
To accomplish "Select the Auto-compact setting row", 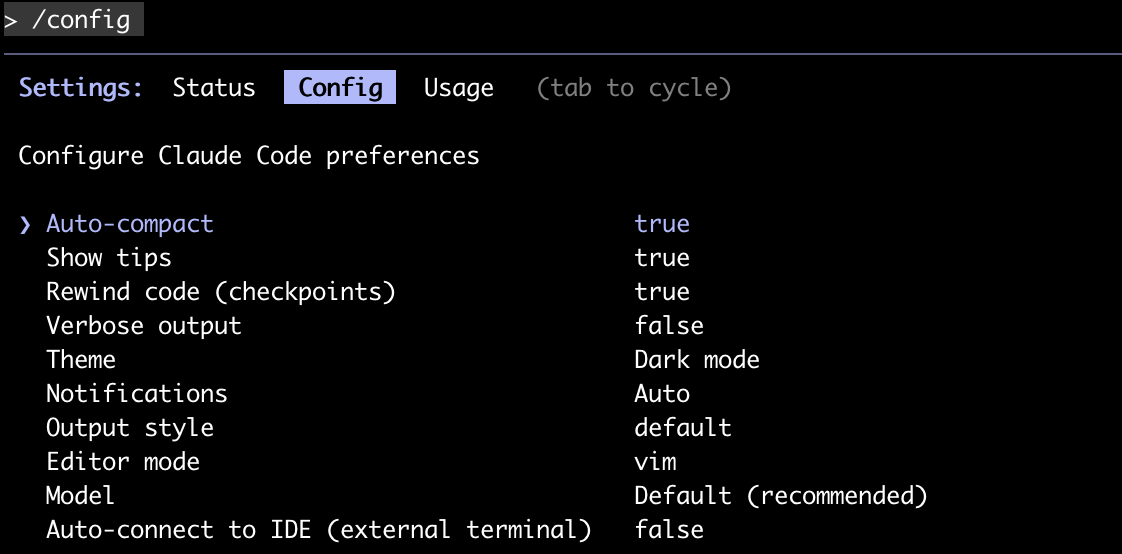I will pos(354,223).
